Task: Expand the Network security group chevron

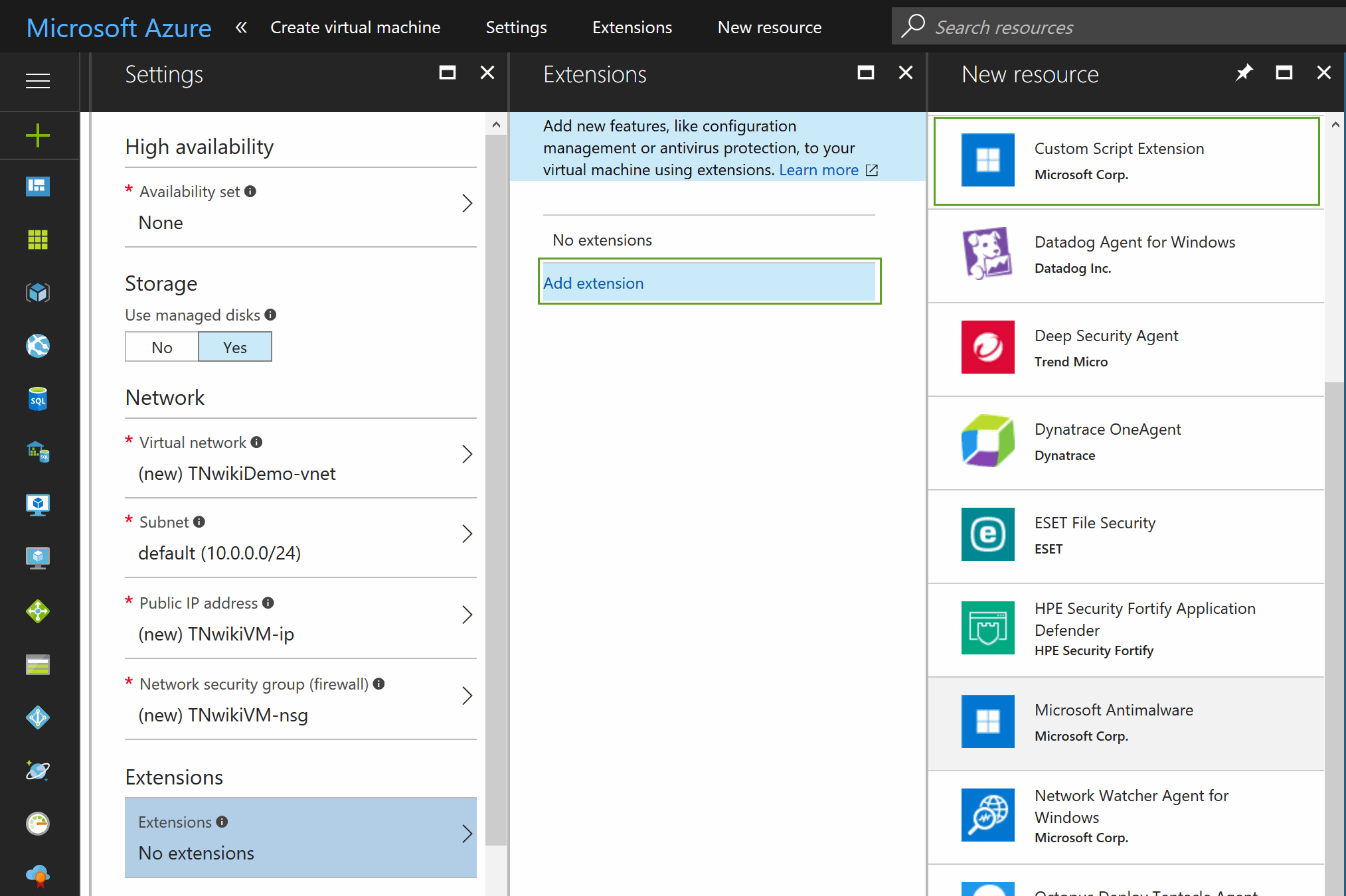Action: 467,696
